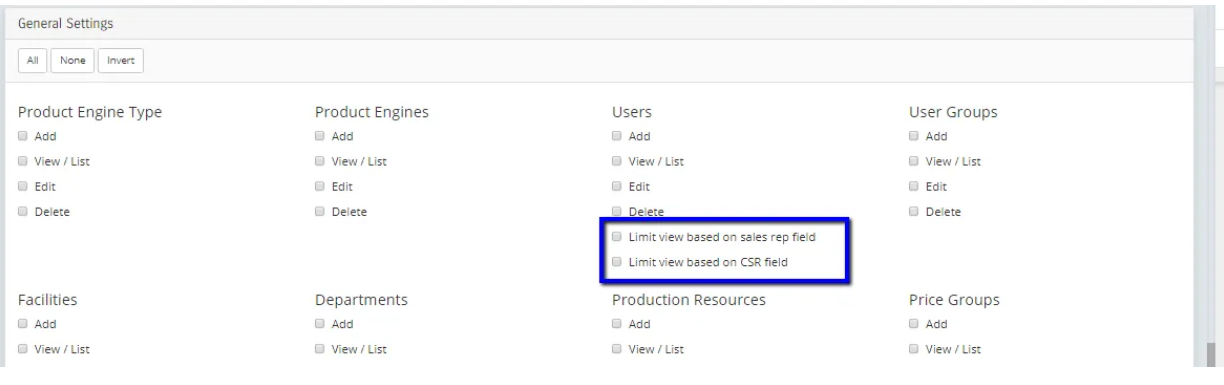The width and height of the screenshot is (1224, 385).
Task: Check Delete under User Groups
Action: (x=914, y=211)
